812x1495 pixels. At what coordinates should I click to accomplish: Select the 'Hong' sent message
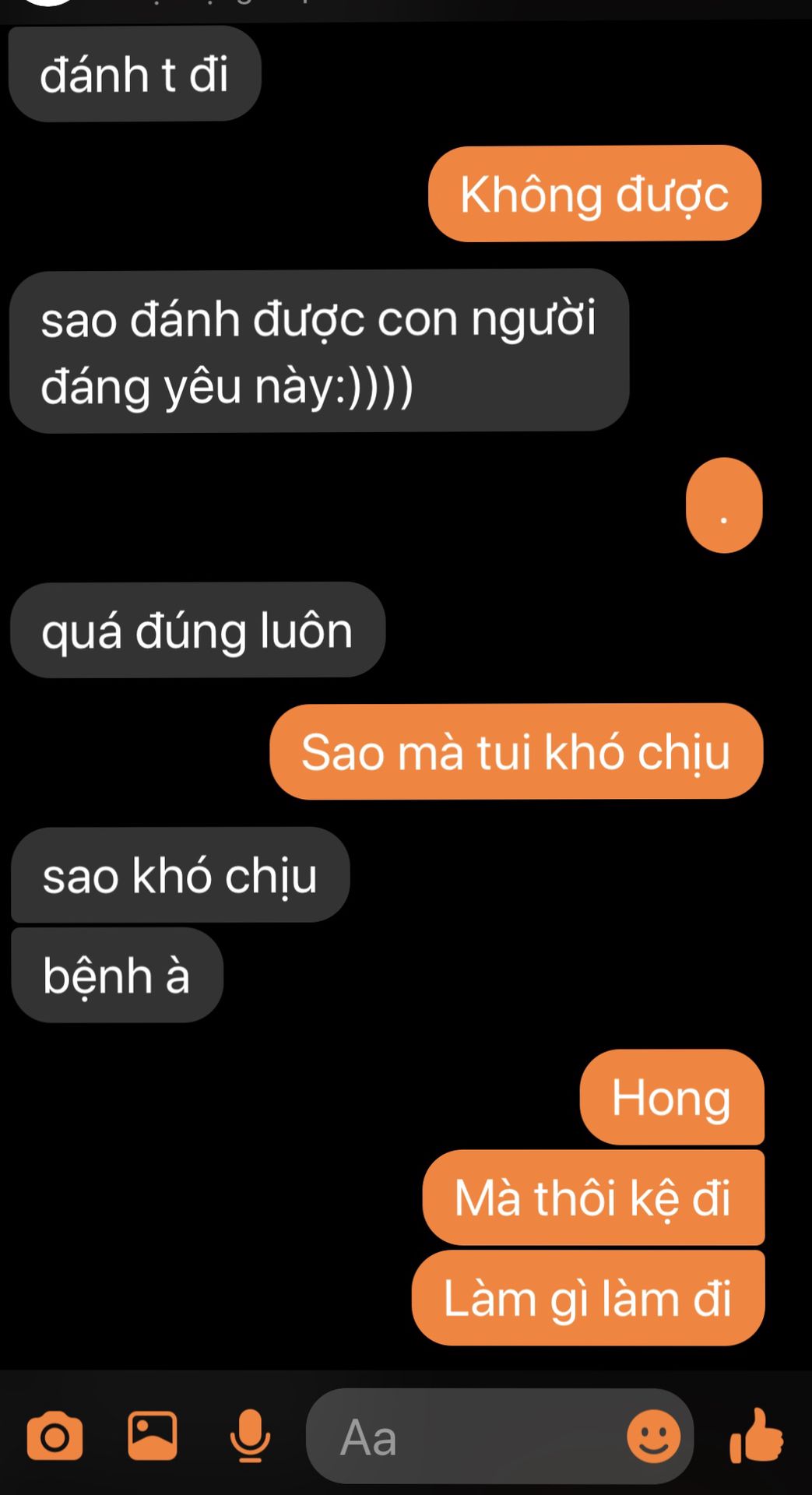tap(672, 1097)
